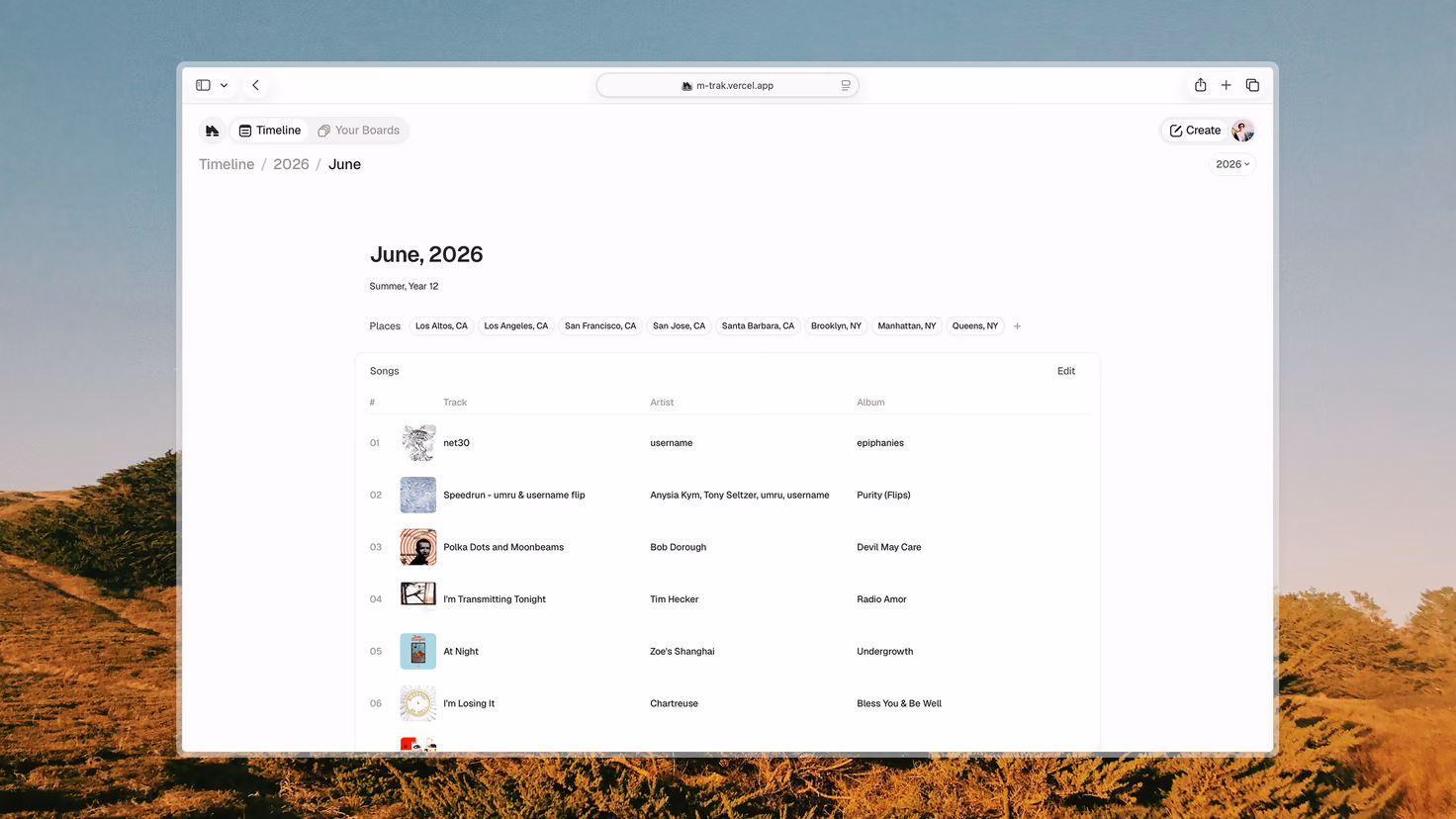Click the track title net30
The height and width of the screenshot is (819, 1456).
(x=456, y=443)
